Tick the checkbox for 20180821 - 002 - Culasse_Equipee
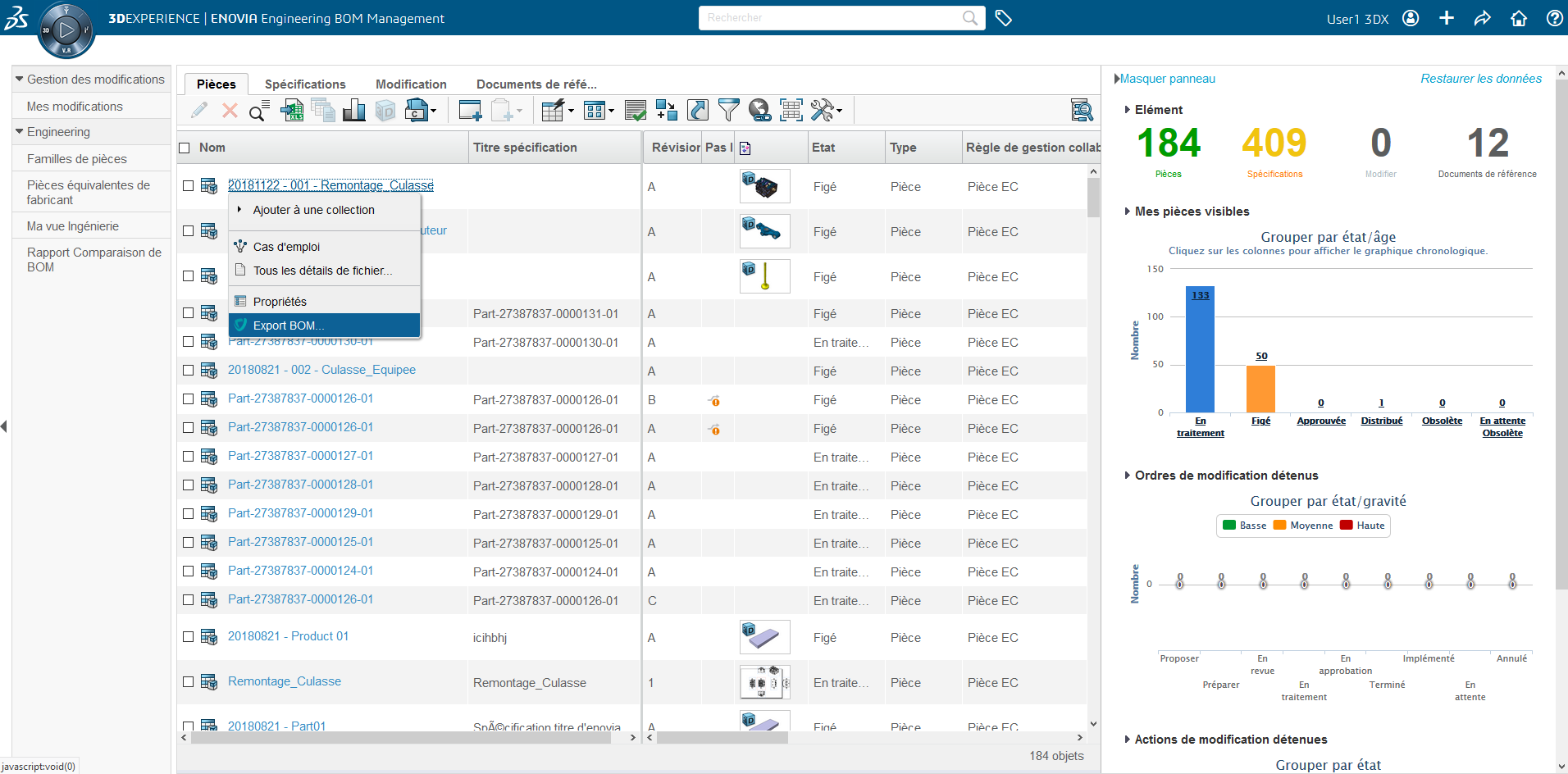The image size is (1568, 774). [x=188, y=371]
